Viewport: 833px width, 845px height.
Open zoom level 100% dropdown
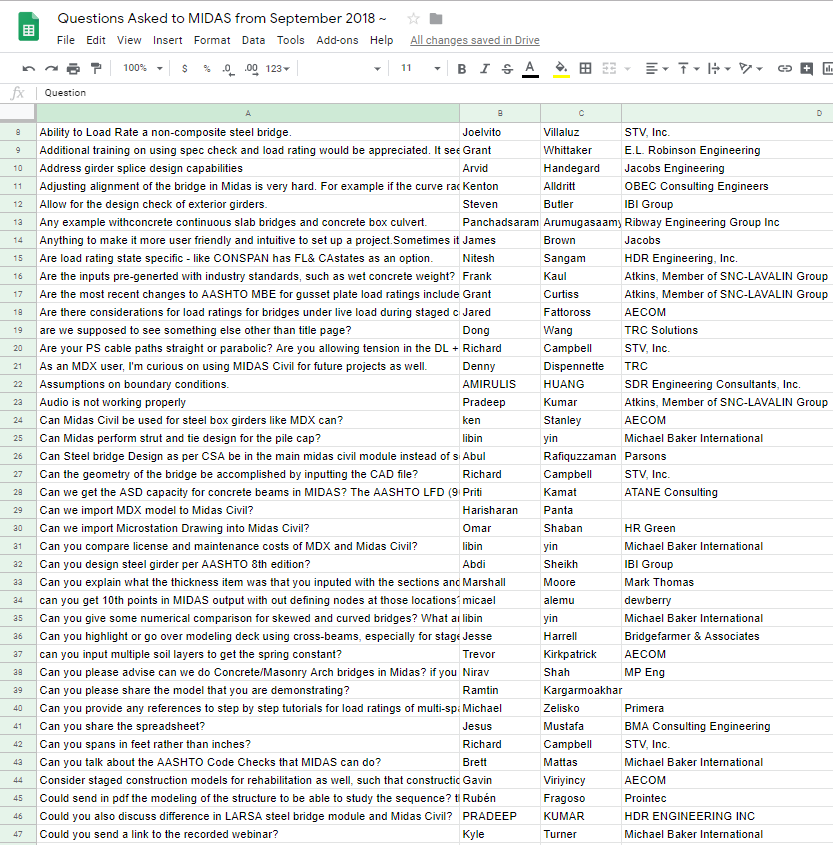(143, 68)
